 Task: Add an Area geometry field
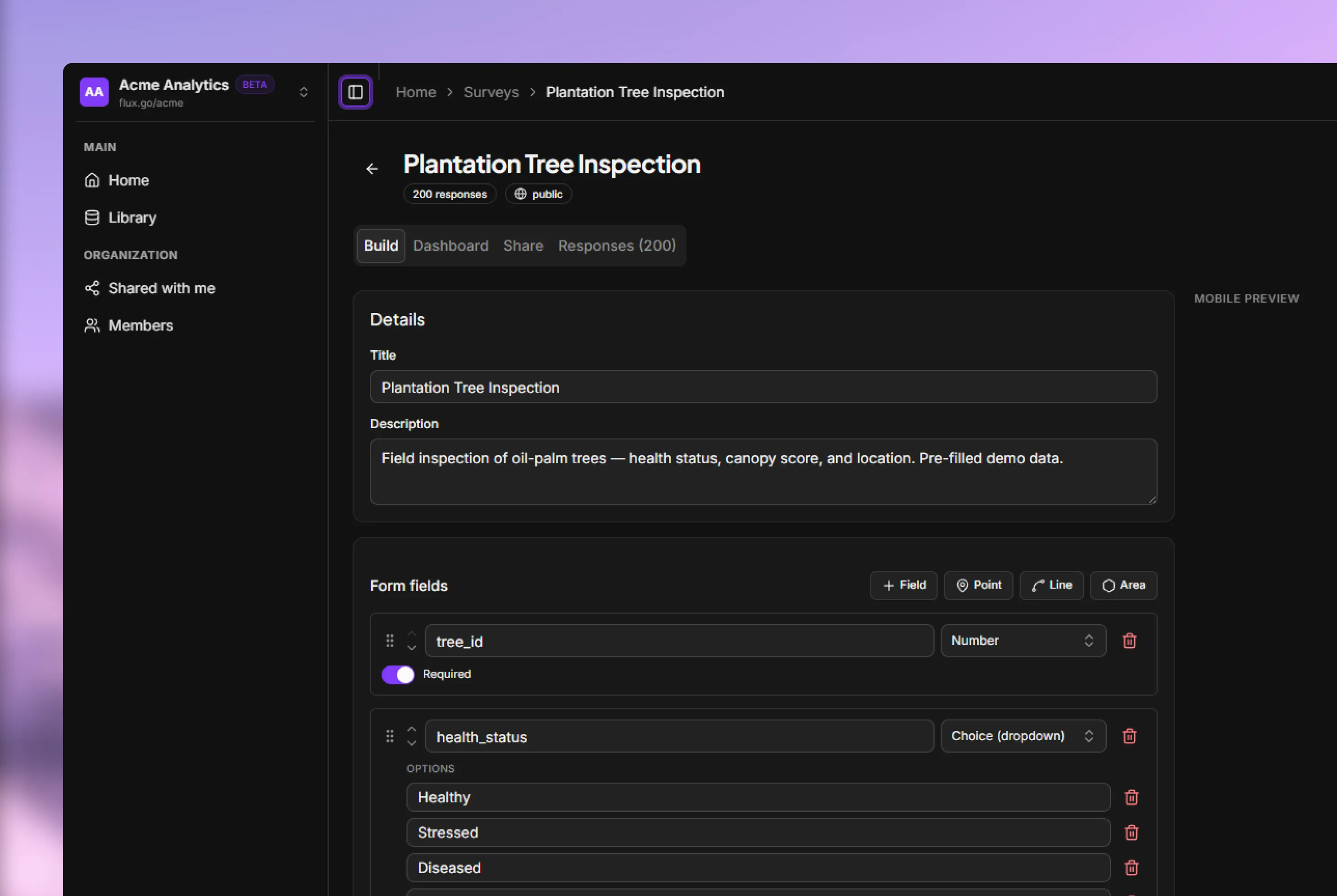pyautogui.click(x=1123, y=585)
